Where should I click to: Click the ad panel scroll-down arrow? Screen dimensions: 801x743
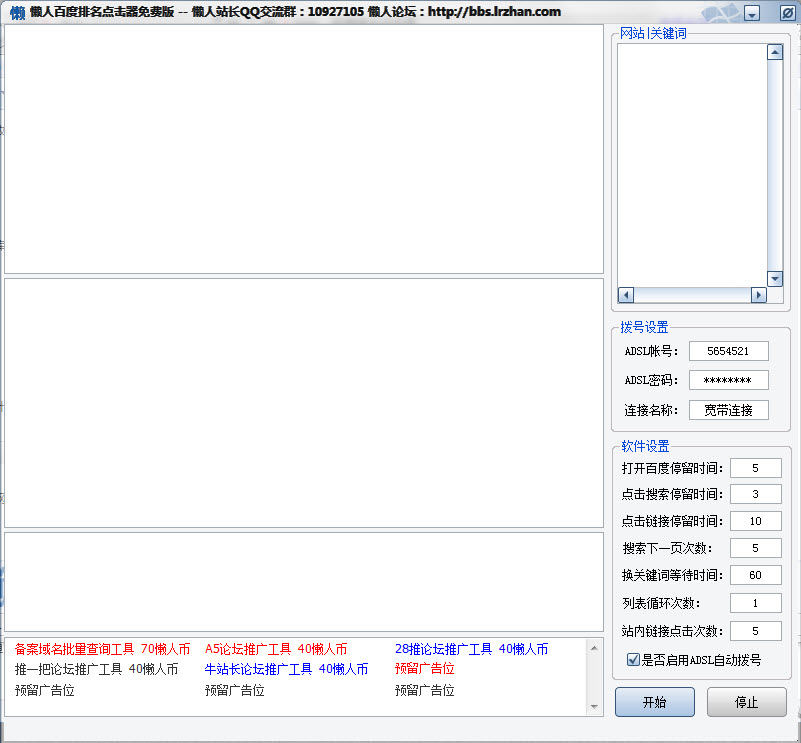pos(596,707)
